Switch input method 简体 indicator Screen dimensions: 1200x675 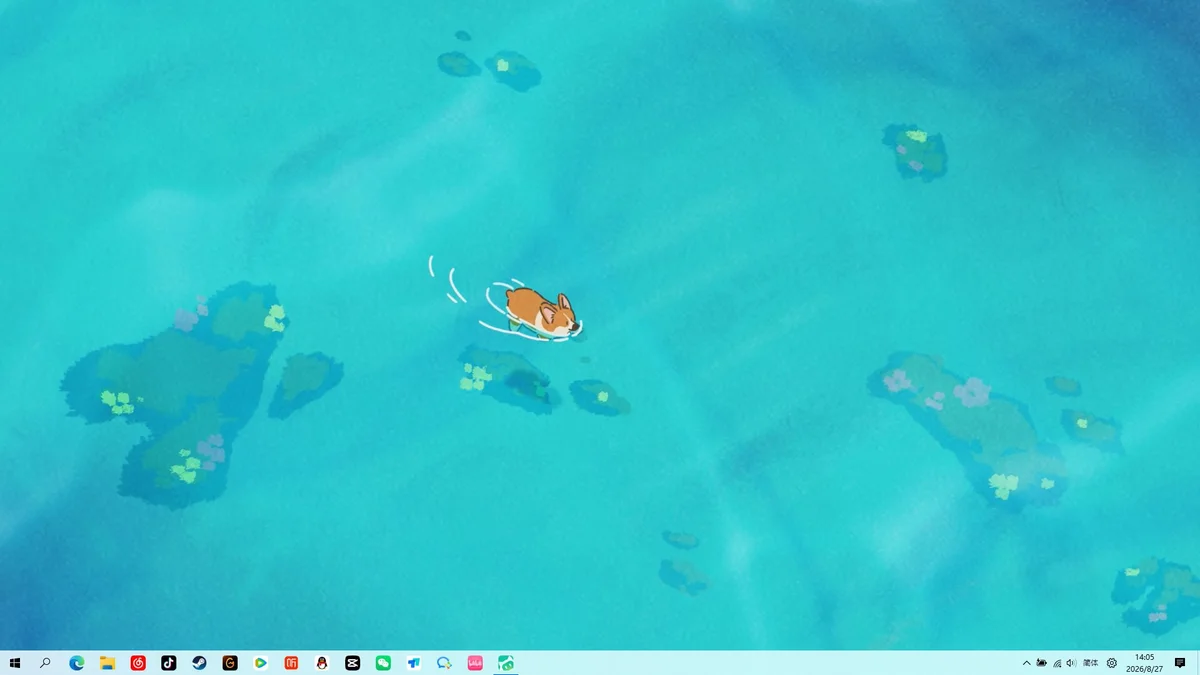[x=1091, y=663]
